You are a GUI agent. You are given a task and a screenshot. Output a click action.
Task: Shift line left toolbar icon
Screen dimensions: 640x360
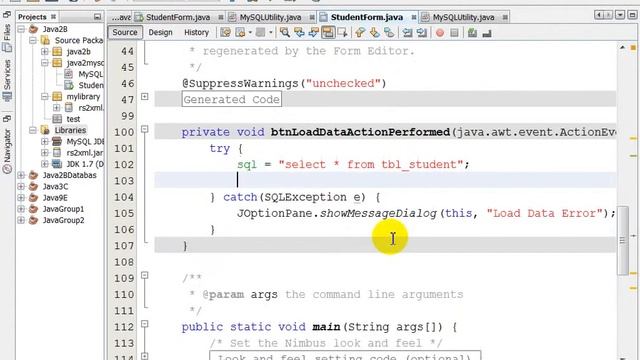[x=407, y=33]
